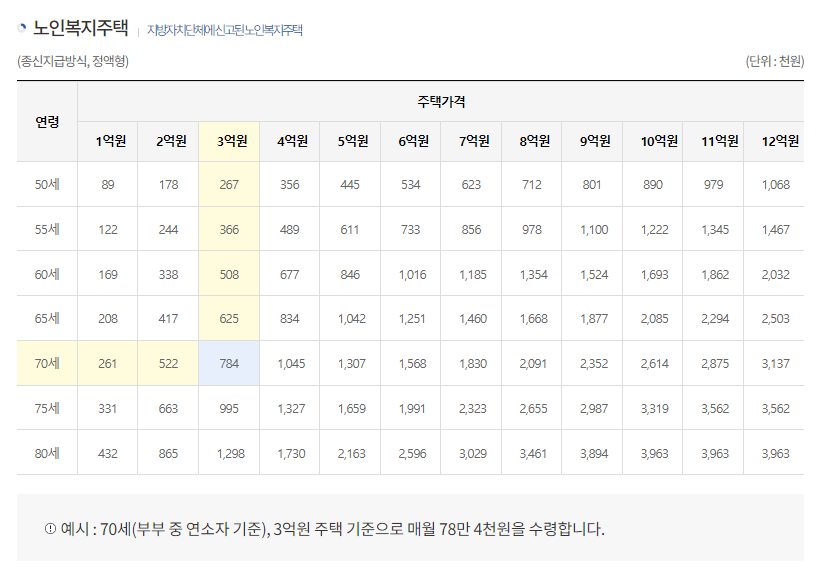Click value 3,894 for 80세 at 9억원
Screen dimensions: 828x567
[594, 453]
